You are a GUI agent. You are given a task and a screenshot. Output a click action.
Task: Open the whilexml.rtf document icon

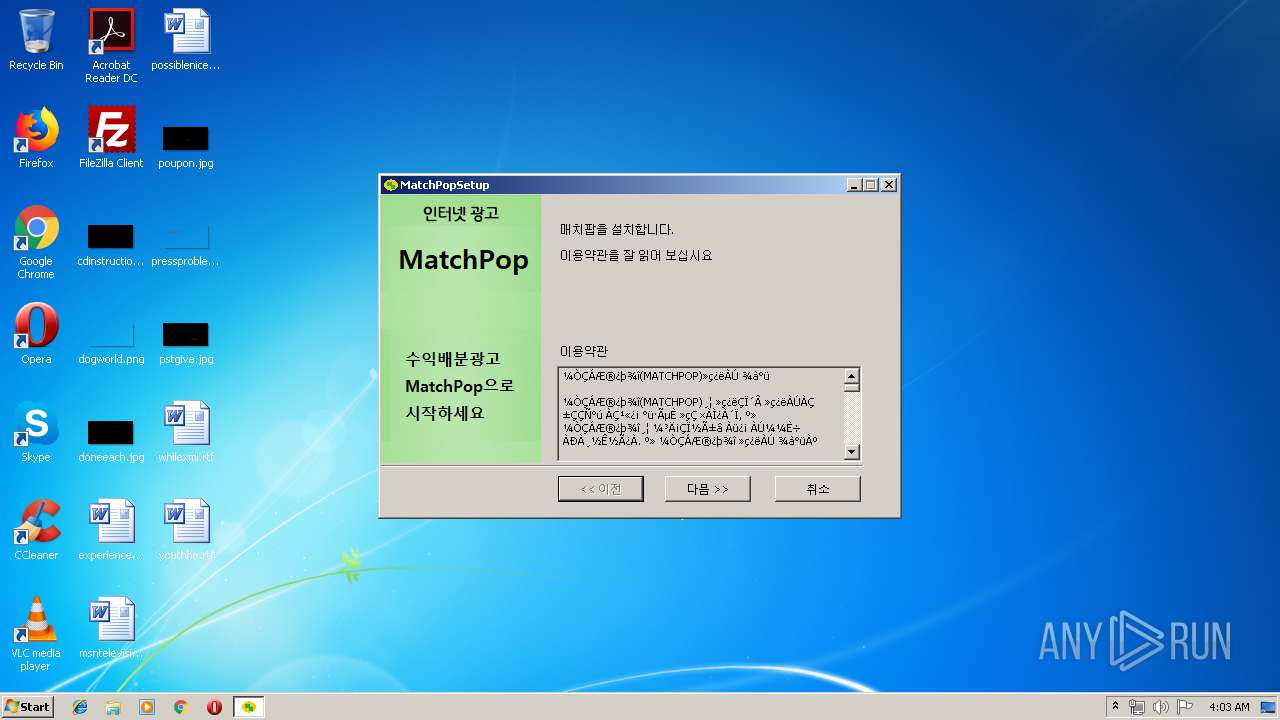pyautogui.click(x=186, y=432)
